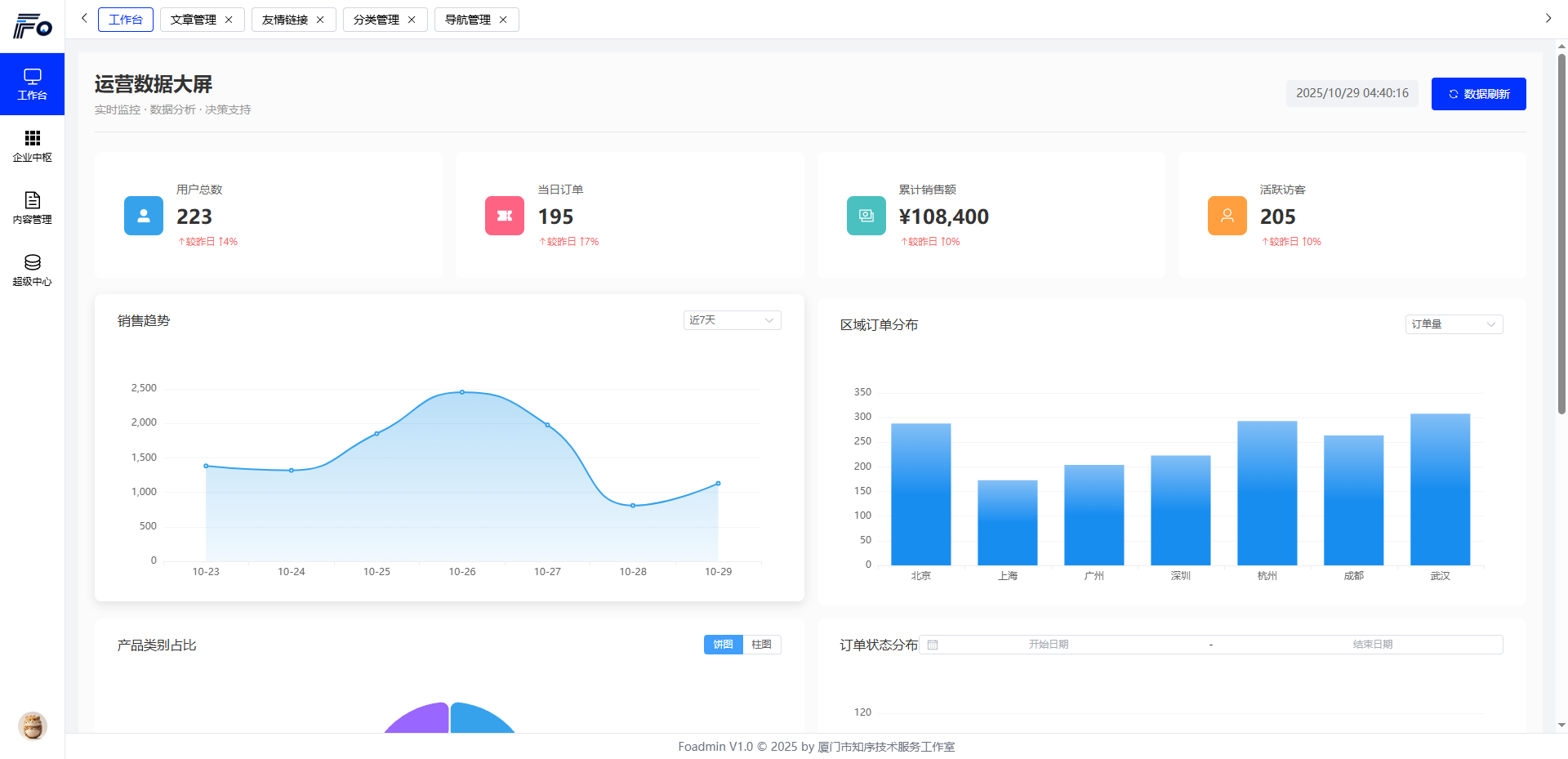Click the user avatar in sidebar
Viewport: 1568px width, 759px height.
tap(33, 726)
